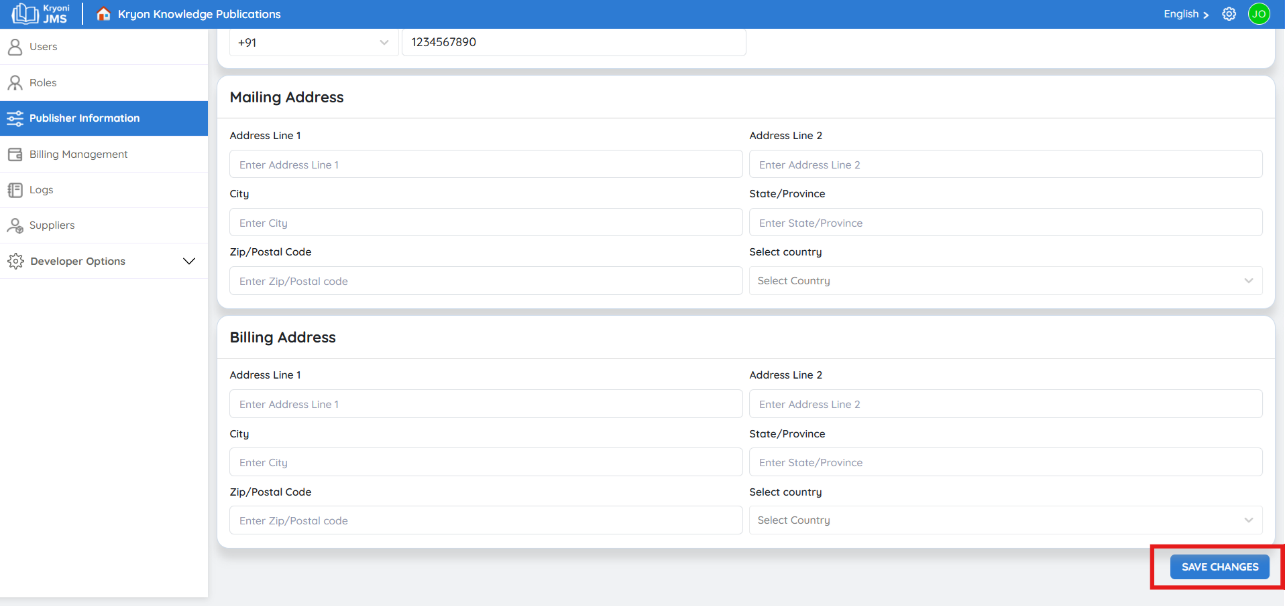The height and width of the screenshot is (606, 1285).
Task: Open Billing Address Select Country dropdown
Action: (1006, 520)
